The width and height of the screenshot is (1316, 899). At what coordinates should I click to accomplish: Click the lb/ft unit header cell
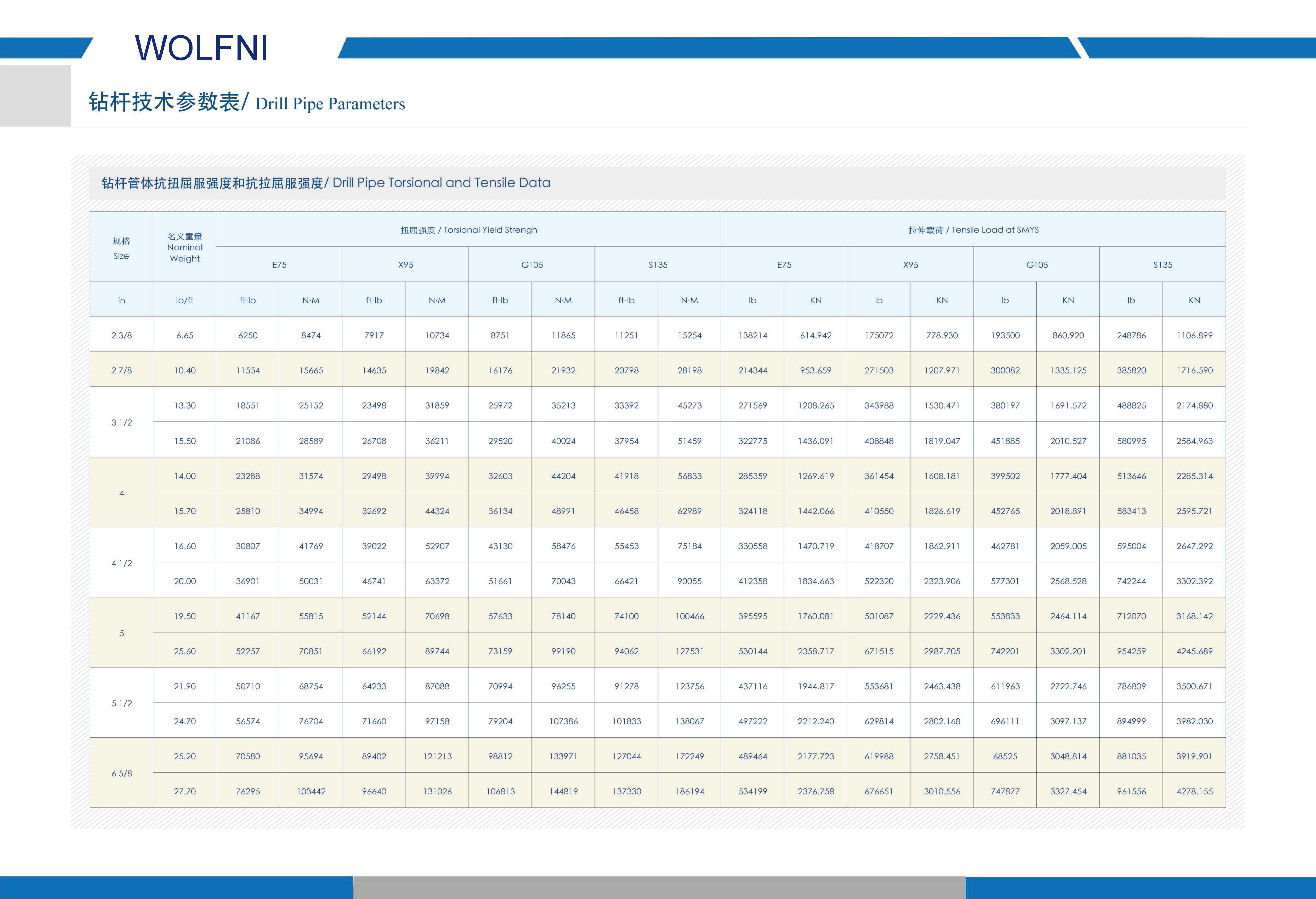pos(185,300)
